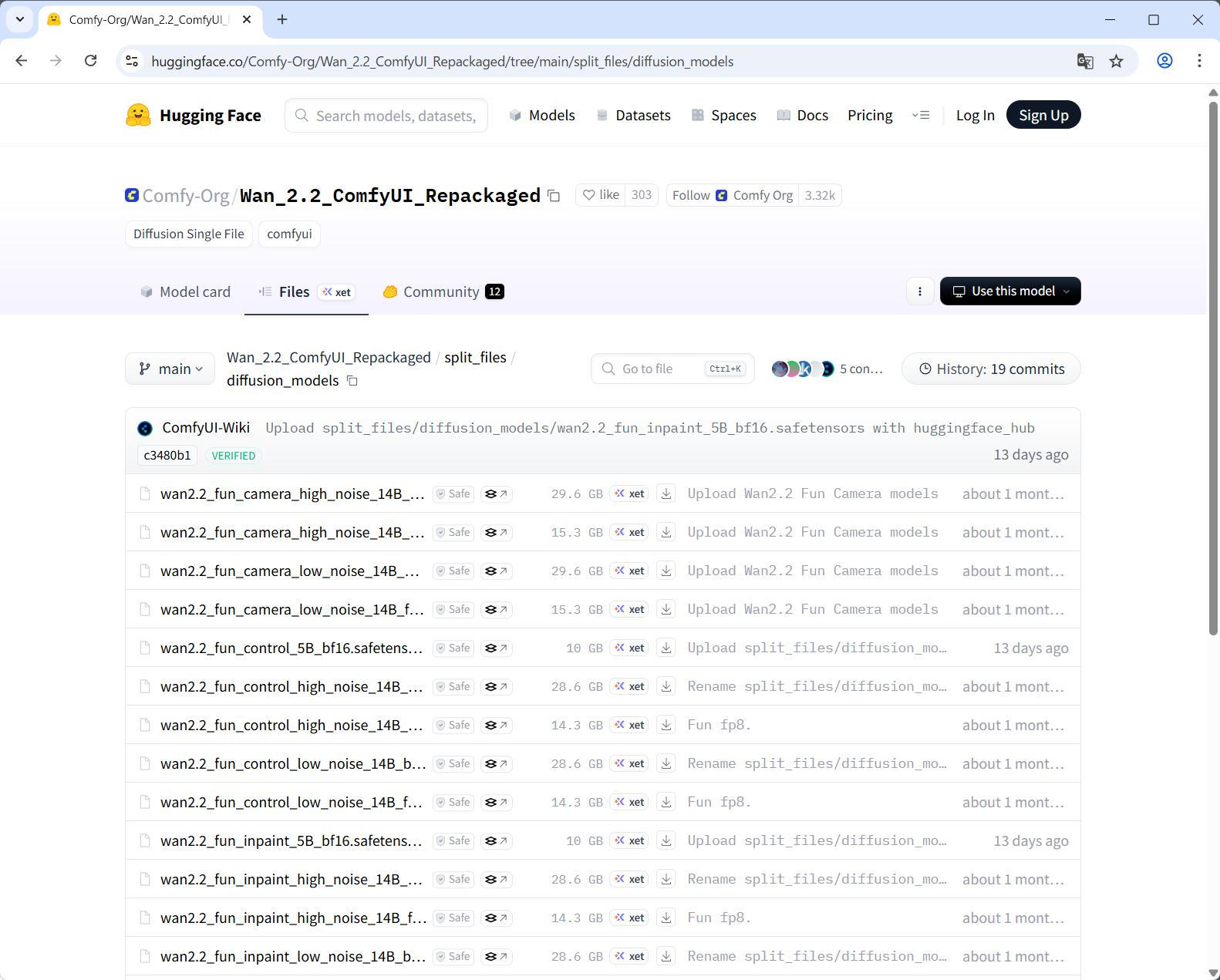Open pickle scan link for wan2.2_fun_inpaint_5B_bf16 row

coord(497,840)
